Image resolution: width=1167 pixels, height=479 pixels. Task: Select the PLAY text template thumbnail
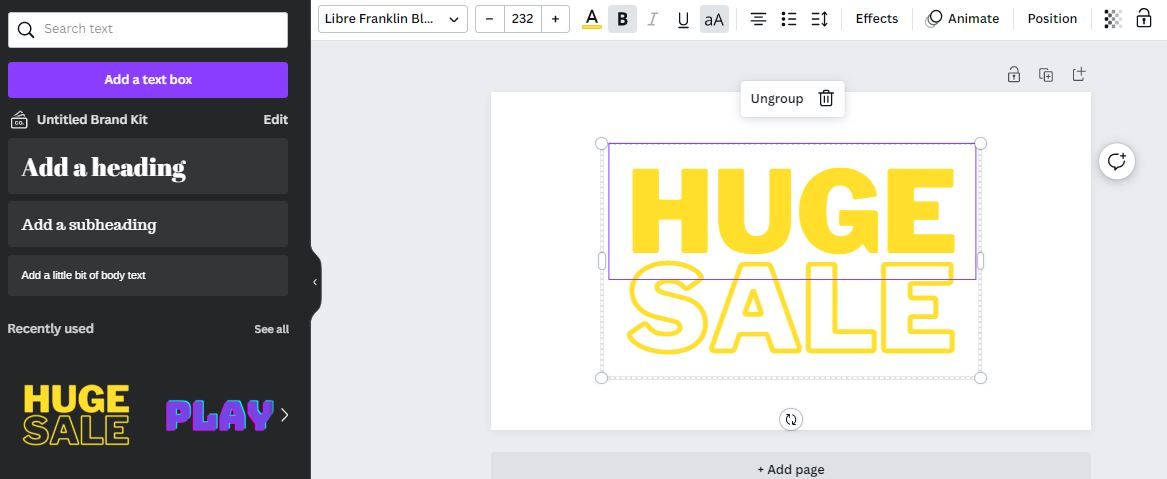tap(219, 415)
